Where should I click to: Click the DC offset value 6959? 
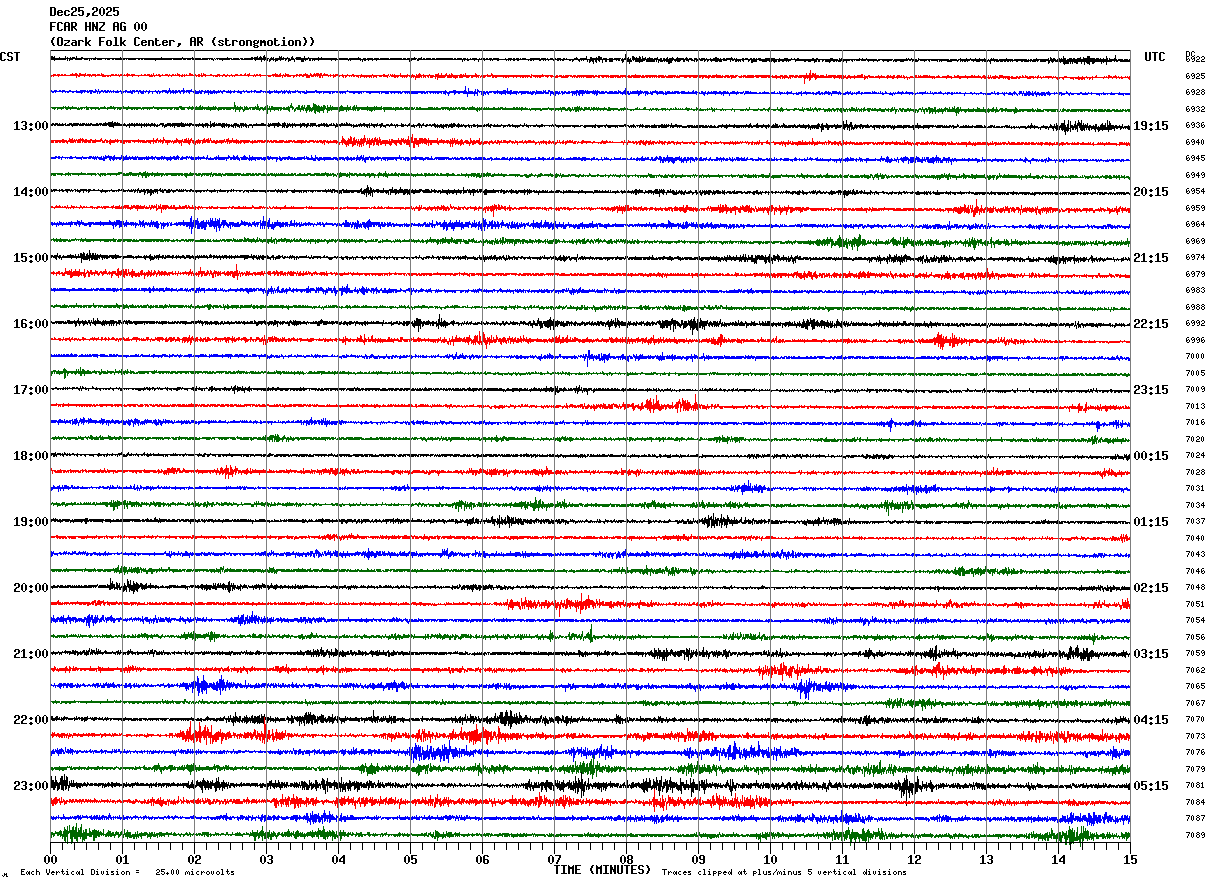[x=1195, y=208]
